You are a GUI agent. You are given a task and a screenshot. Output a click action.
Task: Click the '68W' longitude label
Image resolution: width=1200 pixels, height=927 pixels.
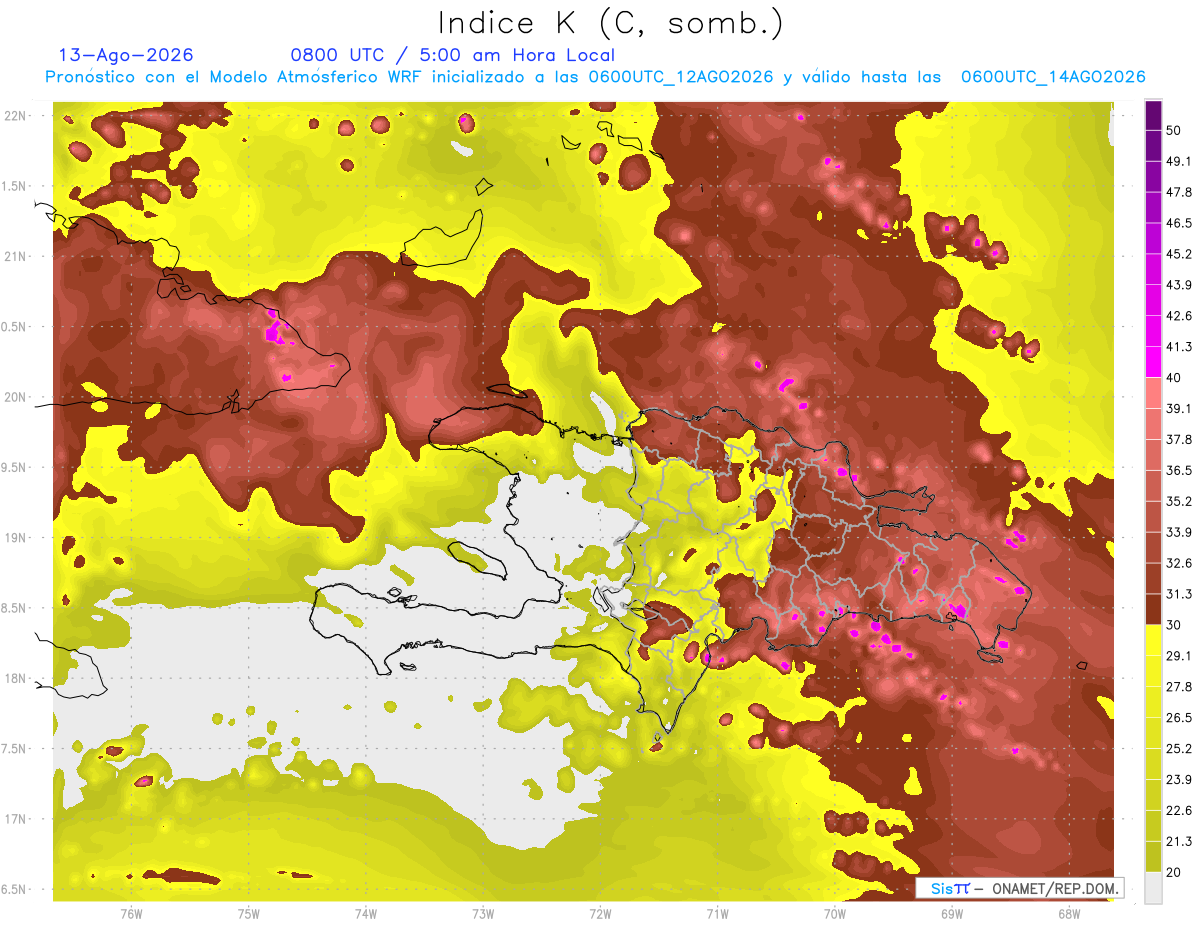1069,914
